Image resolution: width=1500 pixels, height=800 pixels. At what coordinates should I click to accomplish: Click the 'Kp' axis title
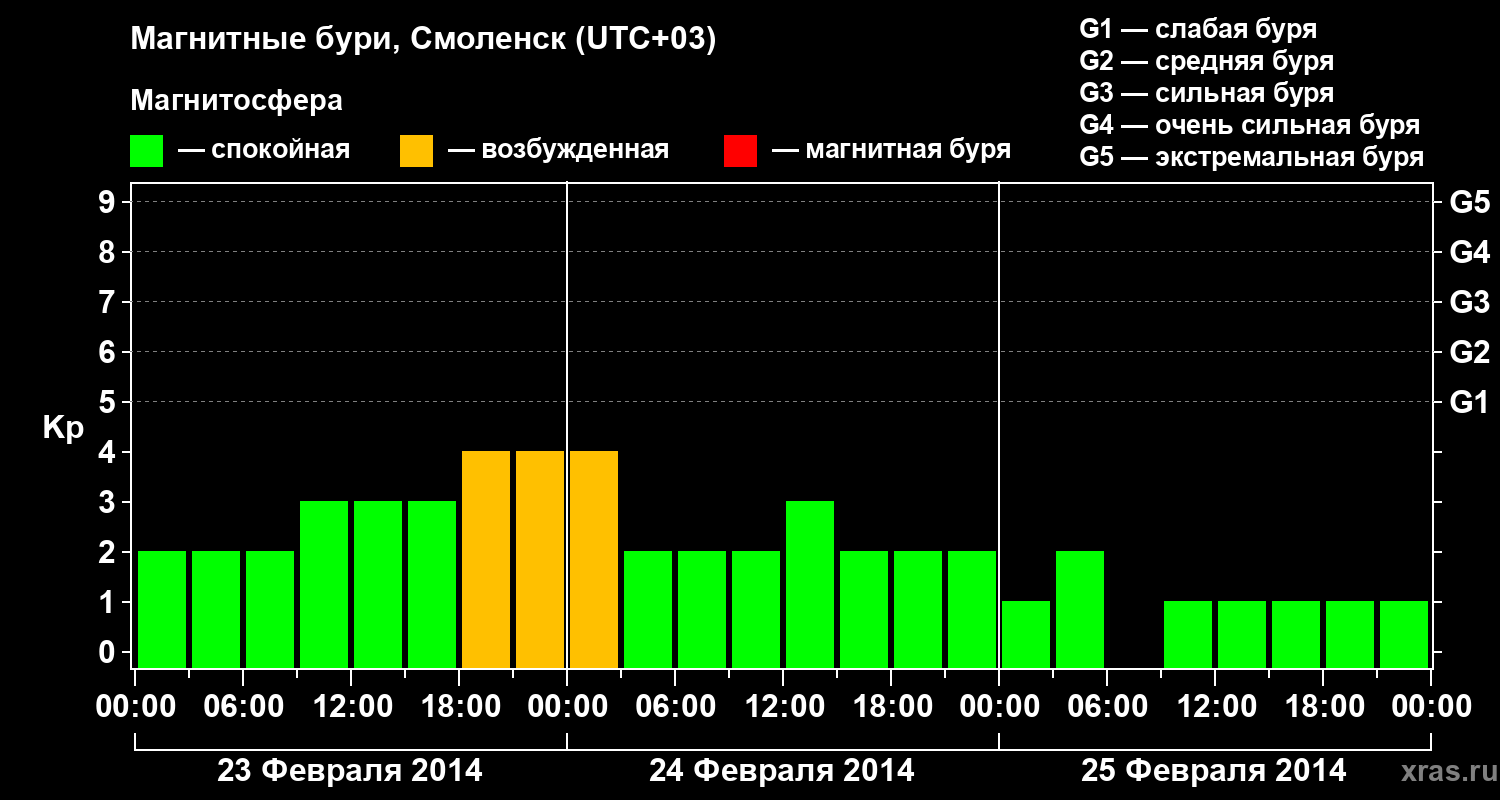click(x=64, y=427)
